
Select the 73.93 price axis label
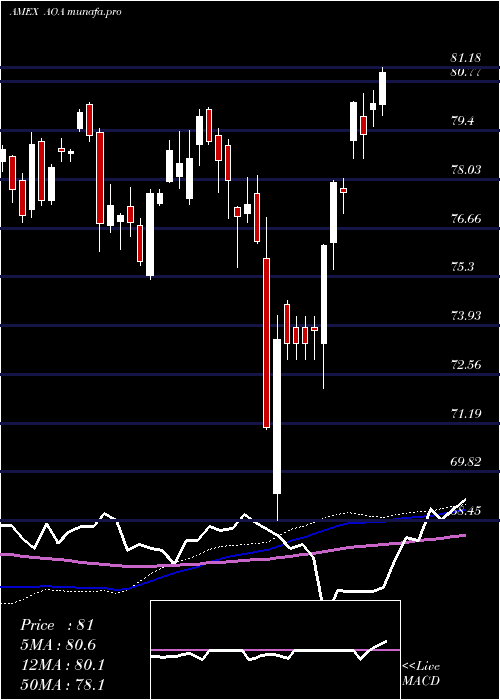coord(466,316)
